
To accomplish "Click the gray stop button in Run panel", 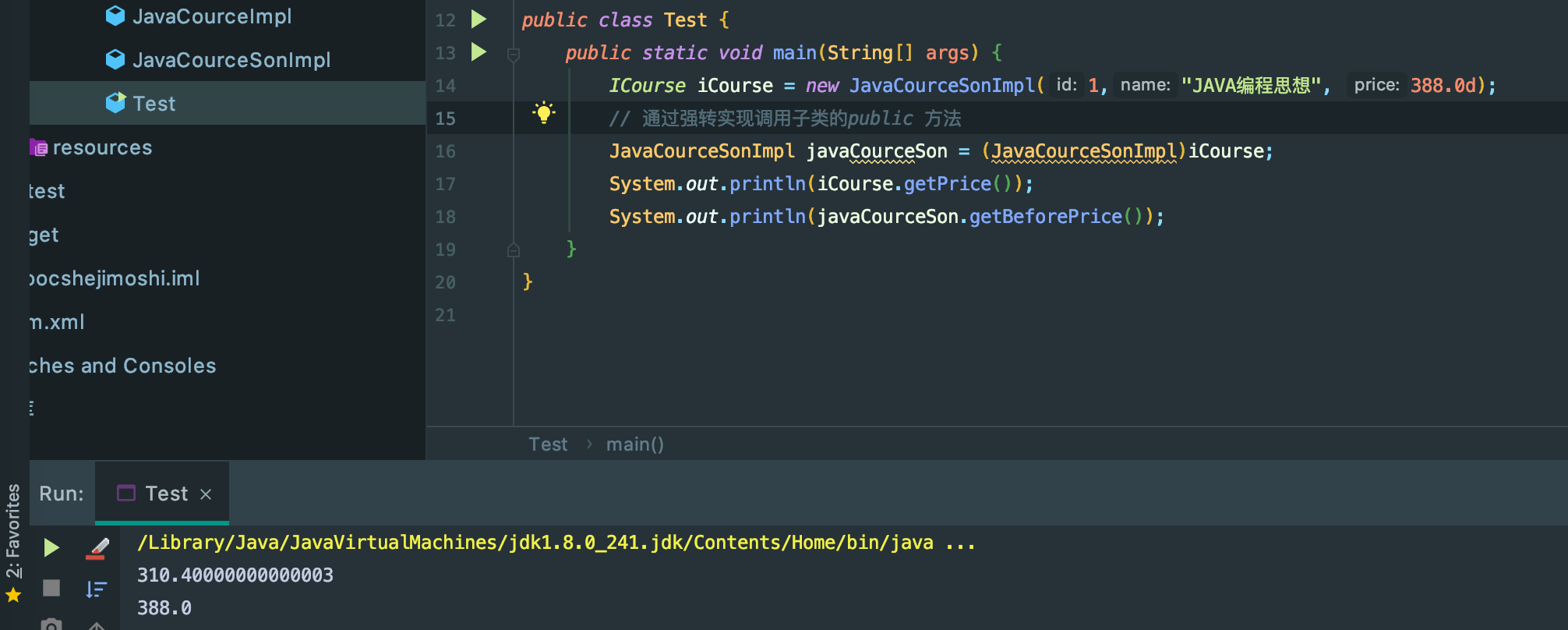I will [51, 587].
